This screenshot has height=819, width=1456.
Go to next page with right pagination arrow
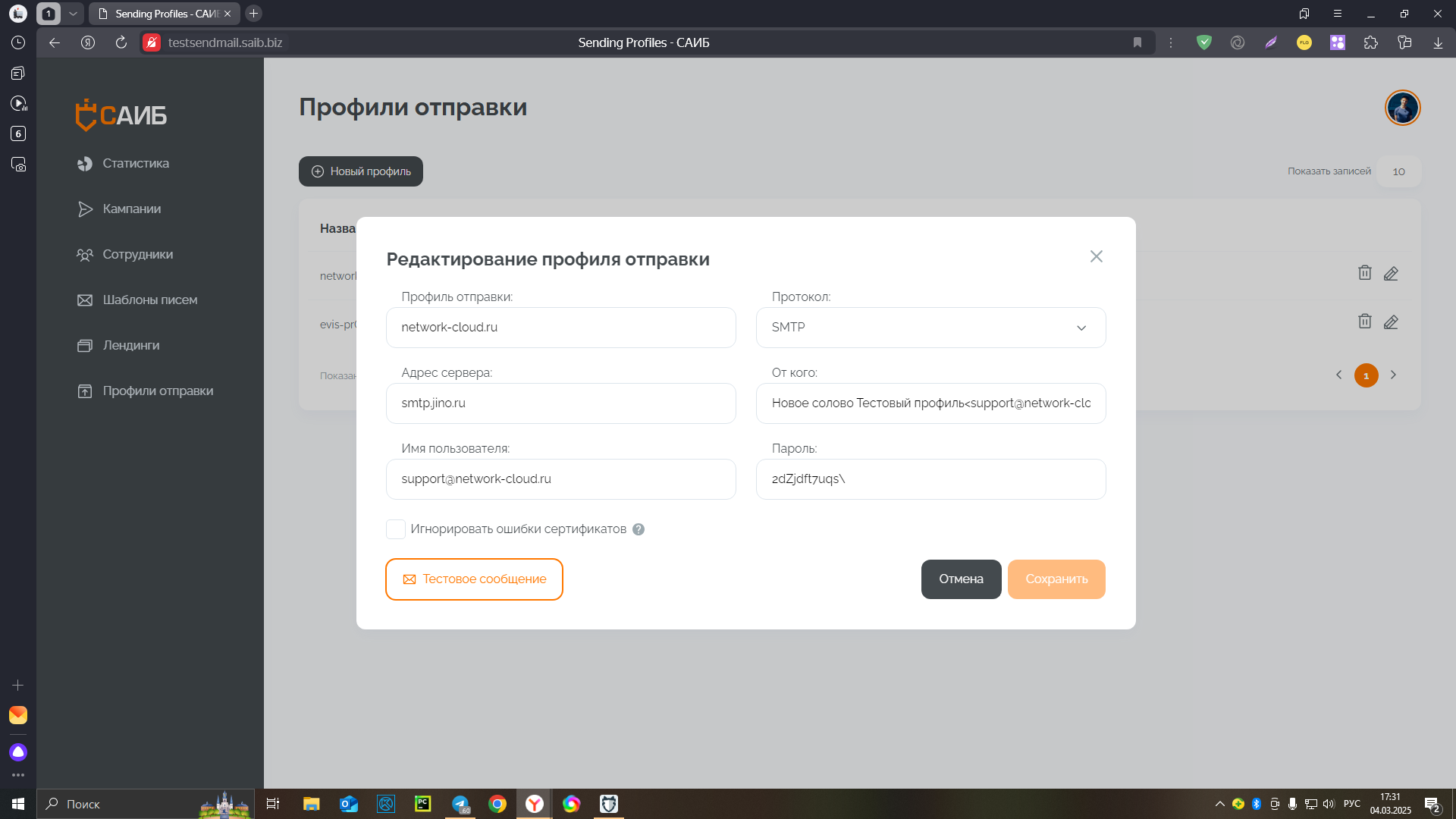point(1393,375)
